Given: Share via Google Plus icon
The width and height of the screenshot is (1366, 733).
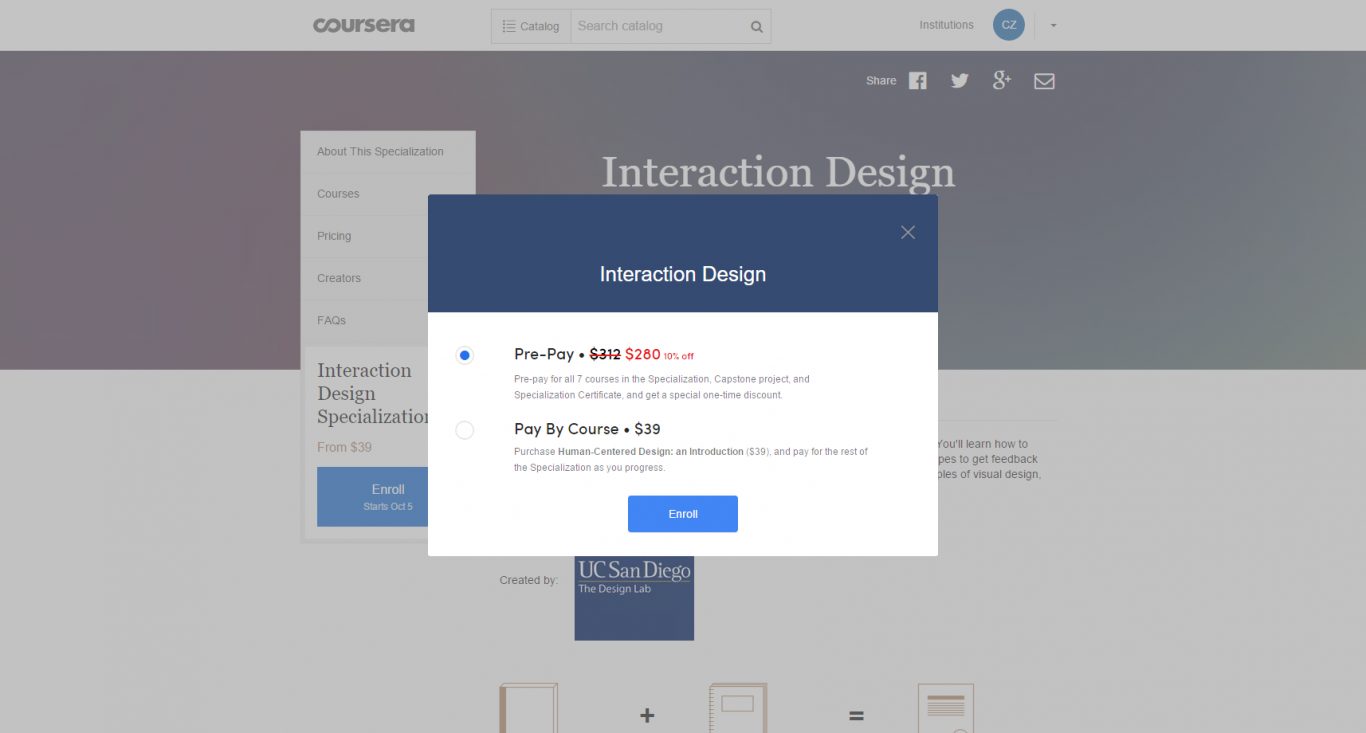Looking at the screenshot, I should (1002, 81).
